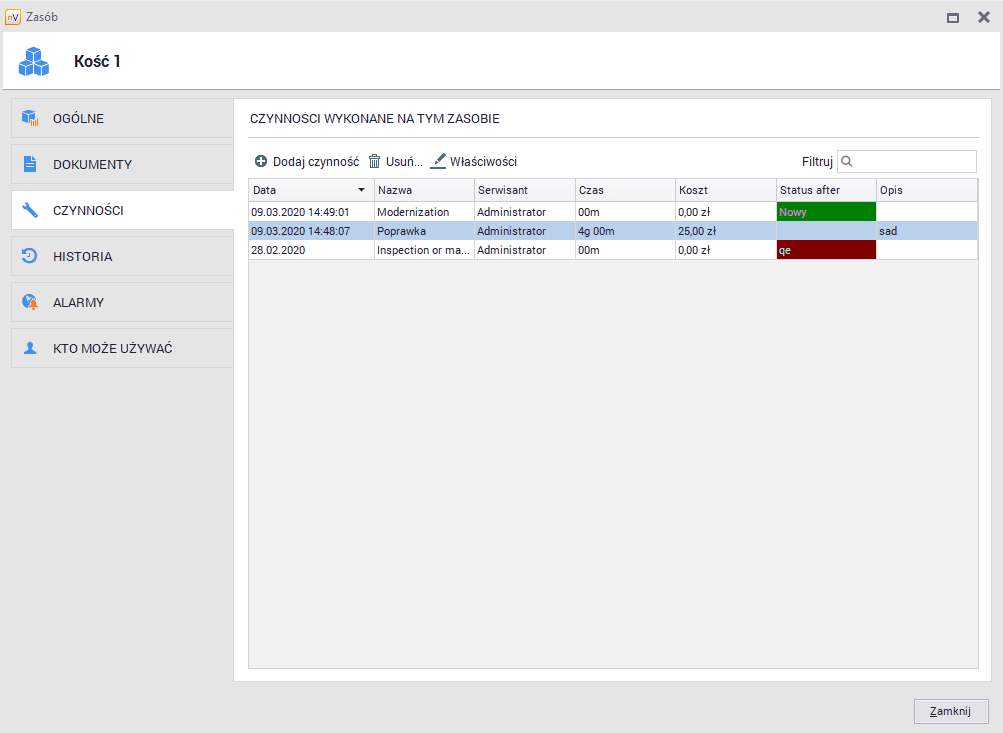Click the pencil icon for Właściwości
This screenshot has height=733, width=1003.
[x=438, y=161]
